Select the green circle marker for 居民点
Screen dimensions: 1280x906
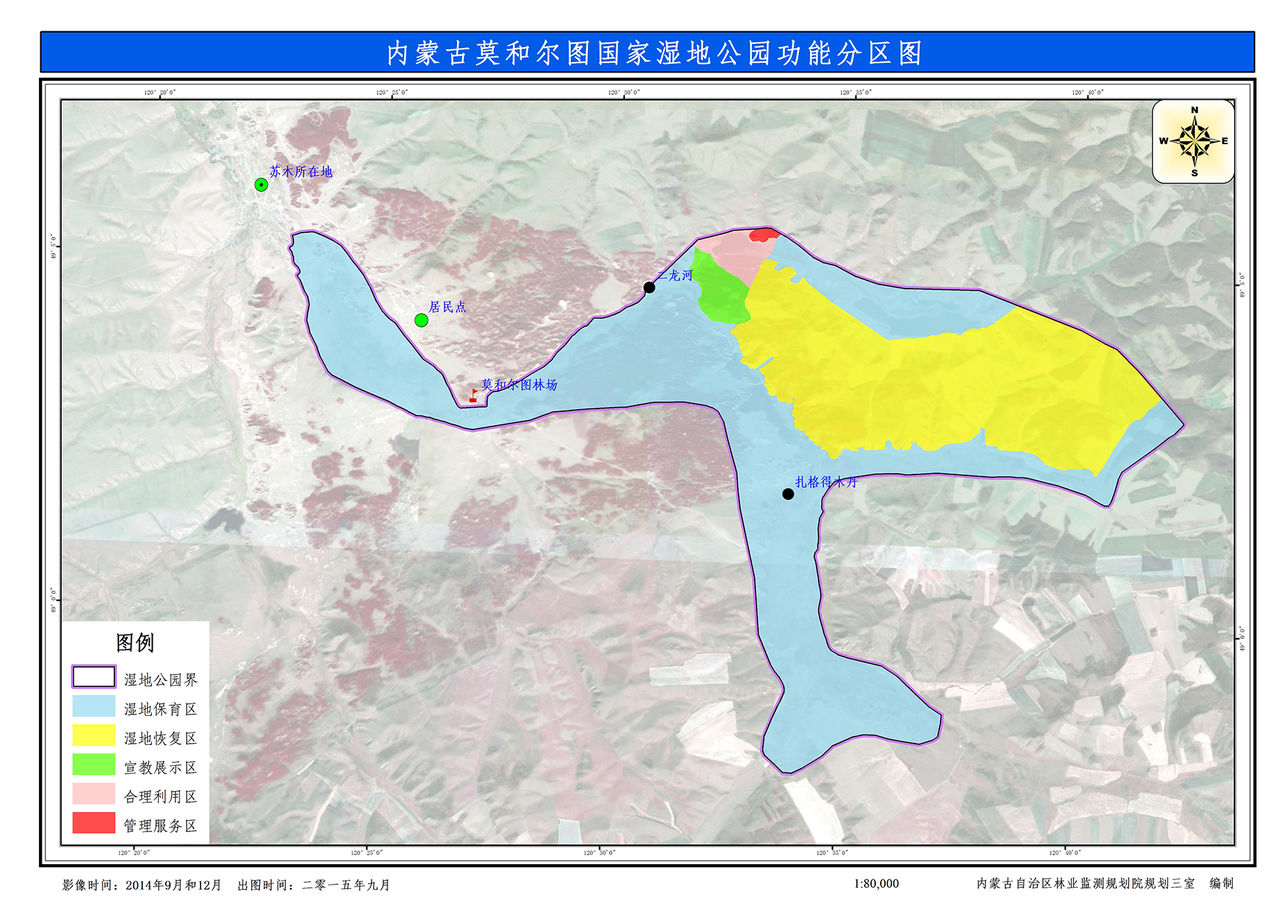pyautogui.click(x=421, y=320)
